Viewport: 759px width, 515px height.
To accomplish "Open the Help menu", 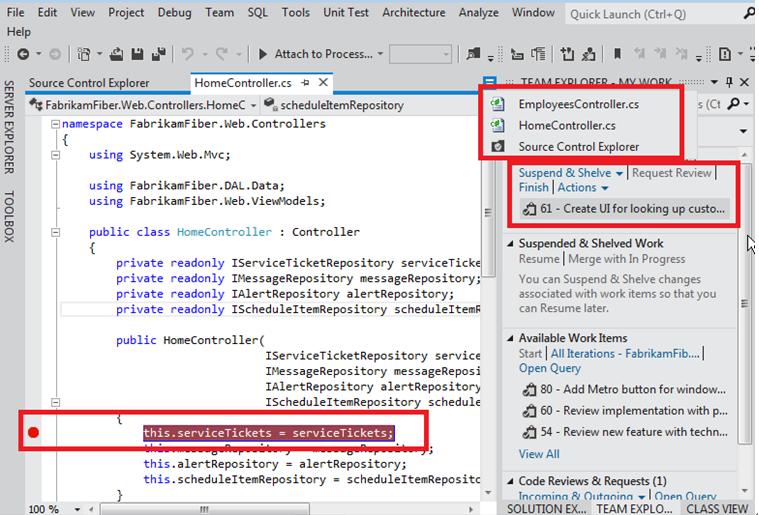I will click(18, 32).
